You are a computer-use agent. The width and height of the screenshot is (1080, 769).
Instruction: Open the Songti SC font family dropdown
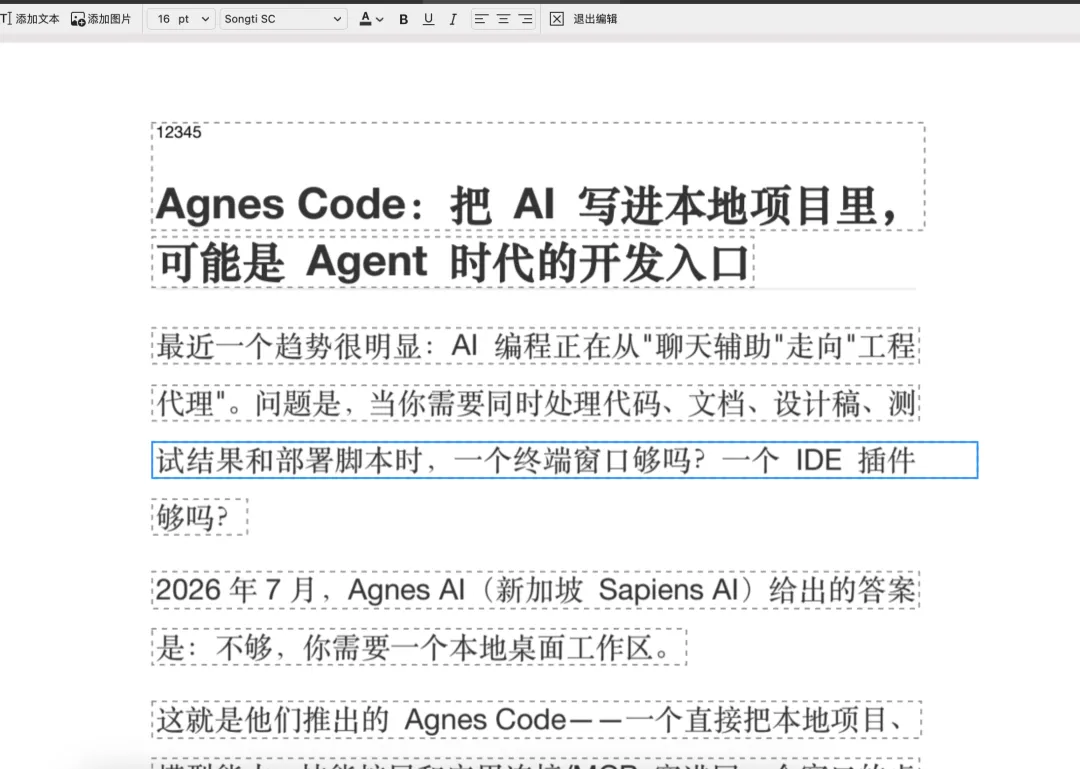(x=283, y=19)
